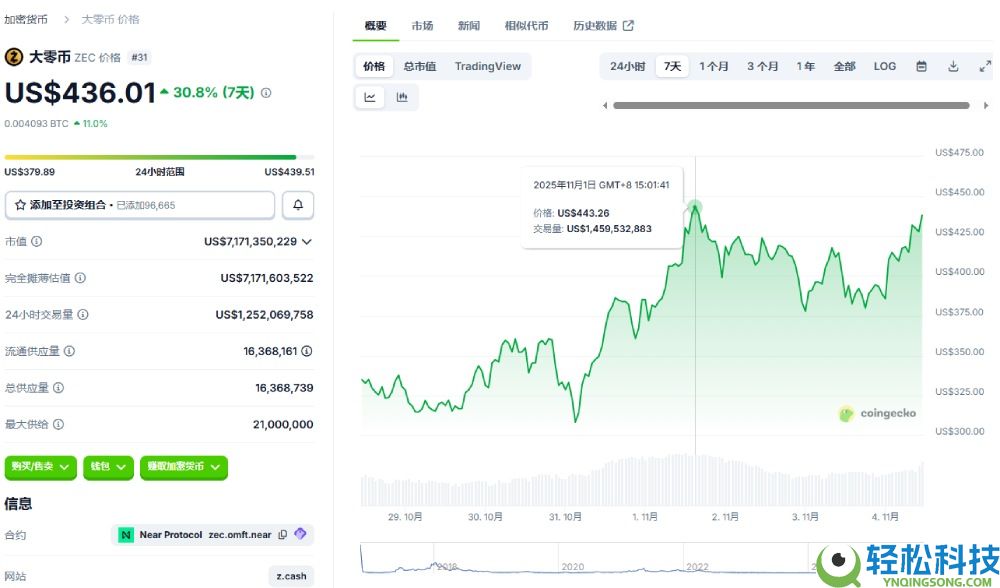Download the chart data
Image resolution: width=1000 pixels, height=588 pixels.
pos(953,66)
